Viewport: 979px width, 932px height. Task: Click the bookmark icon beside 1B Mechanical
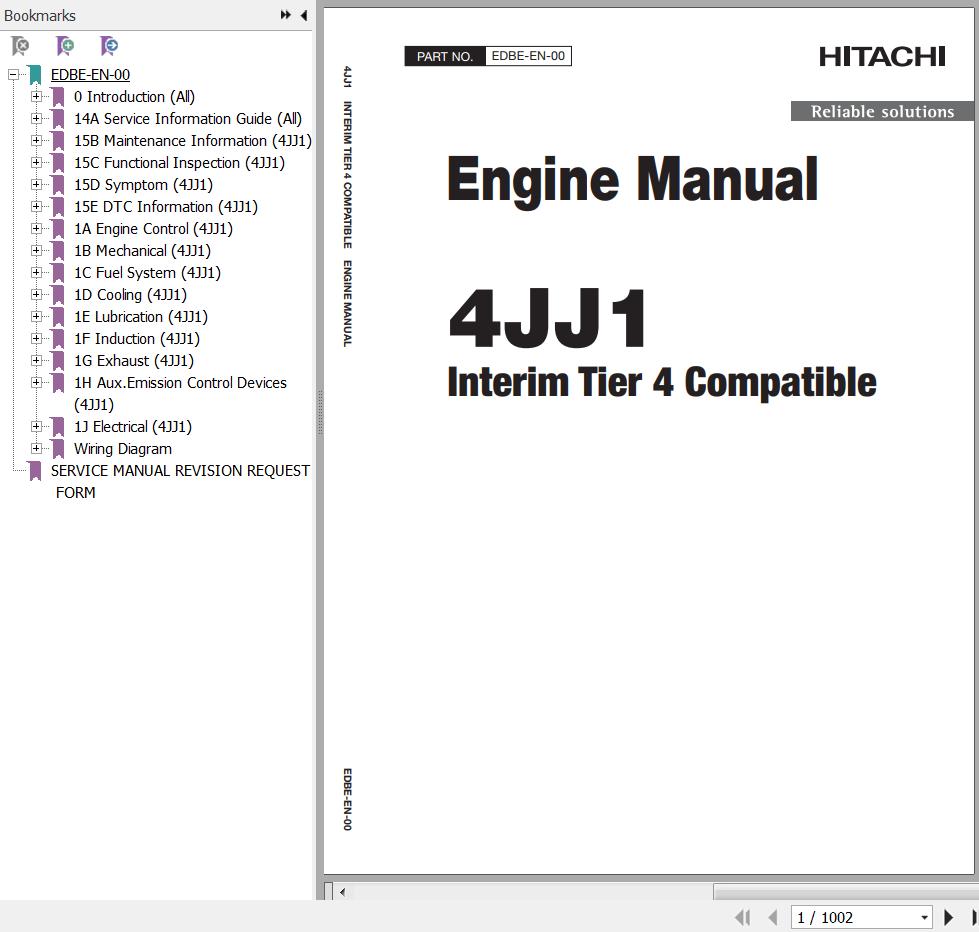pyautogui.click(x=58, y=251)
